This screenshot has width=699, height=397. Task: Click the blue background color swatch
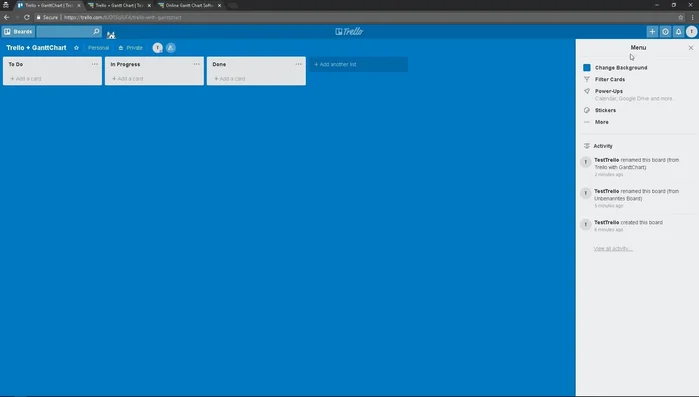click(587, 68)
